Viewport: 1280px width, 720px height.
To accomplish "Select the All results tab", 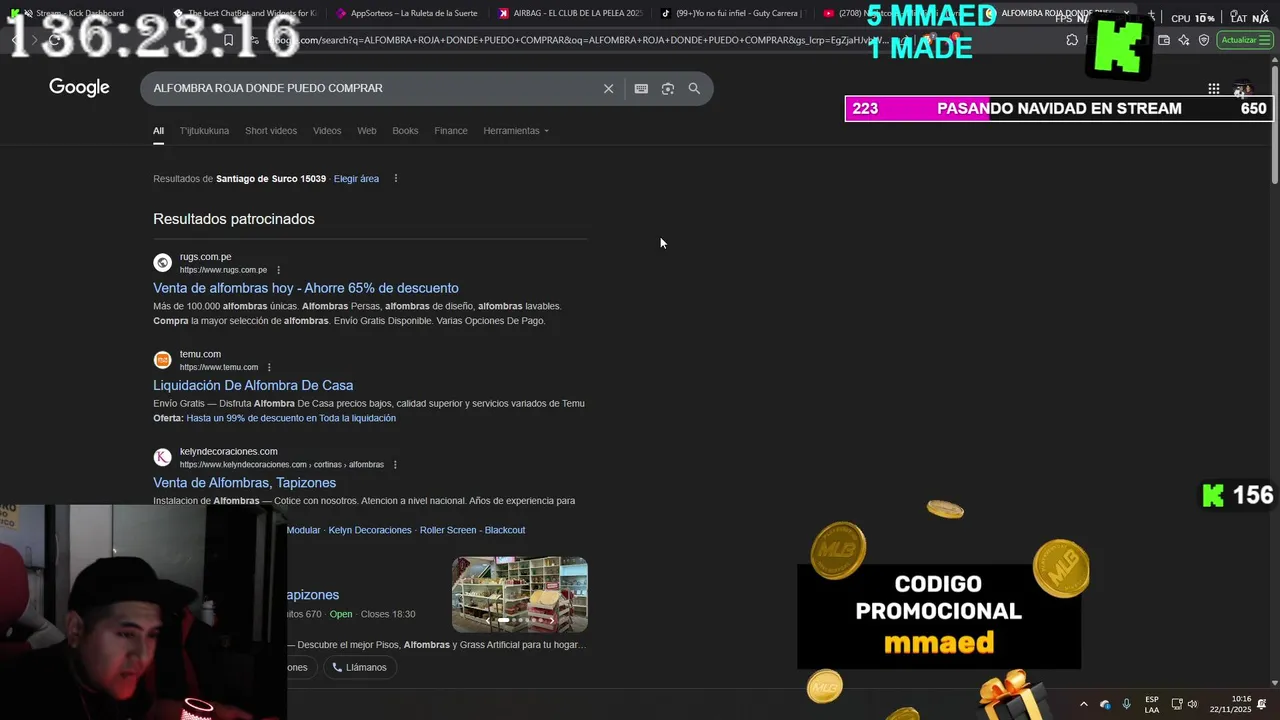I will pyautogui.click(x=158, y=131).
